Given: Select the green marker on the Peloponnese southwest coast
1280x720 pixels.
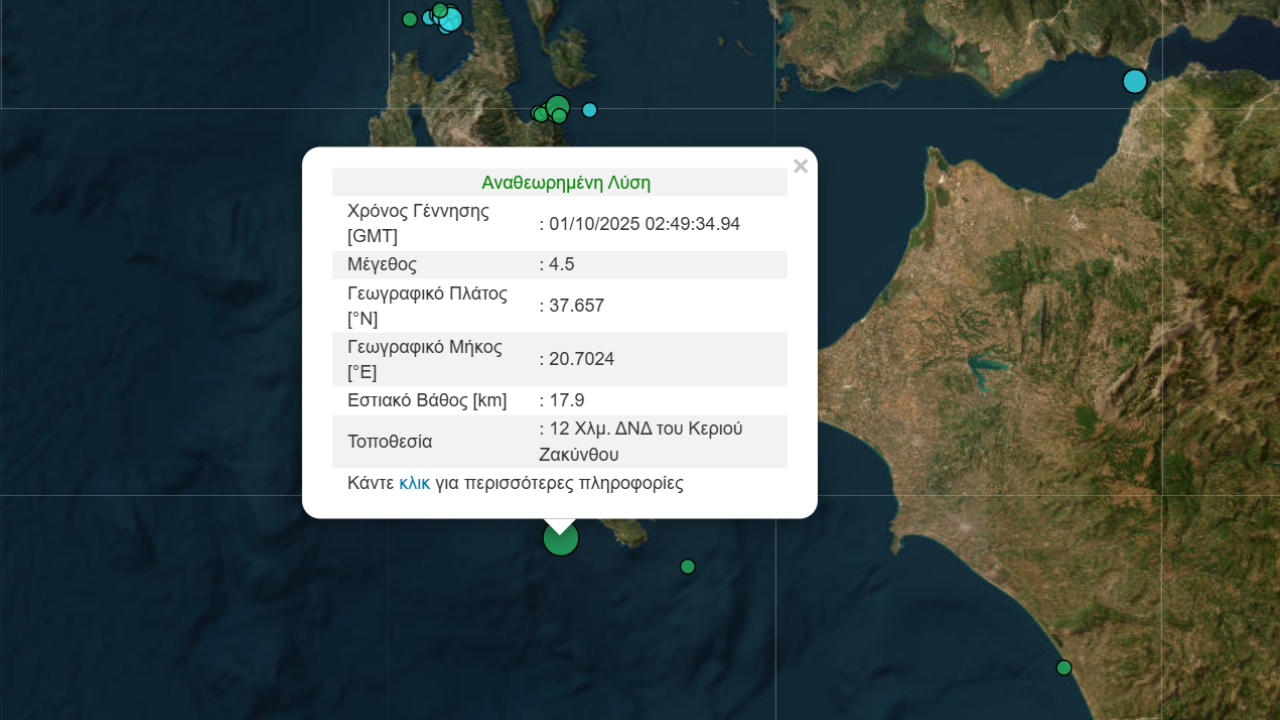Looking at the screenshot, I should click(x=1064, y=668).
